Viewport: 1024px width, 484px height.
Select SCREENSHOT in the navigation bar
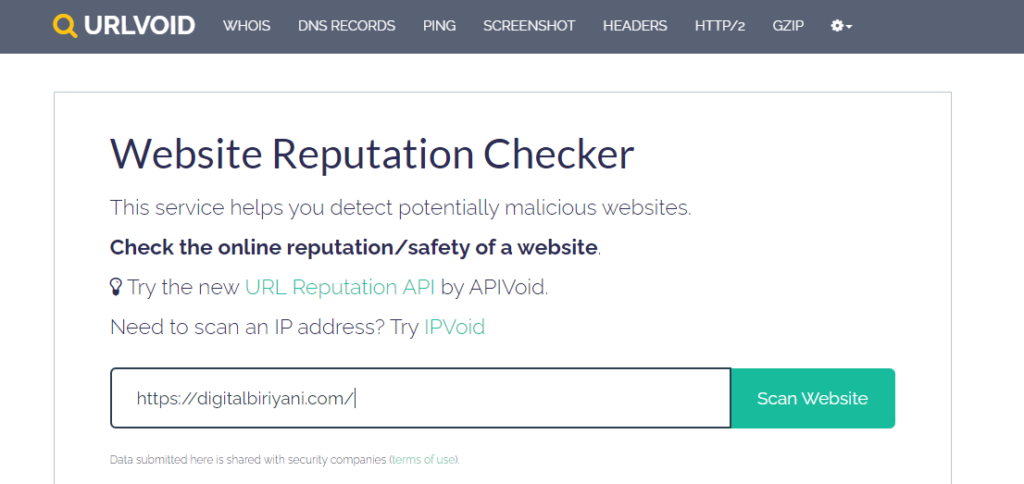click(529, 26)
